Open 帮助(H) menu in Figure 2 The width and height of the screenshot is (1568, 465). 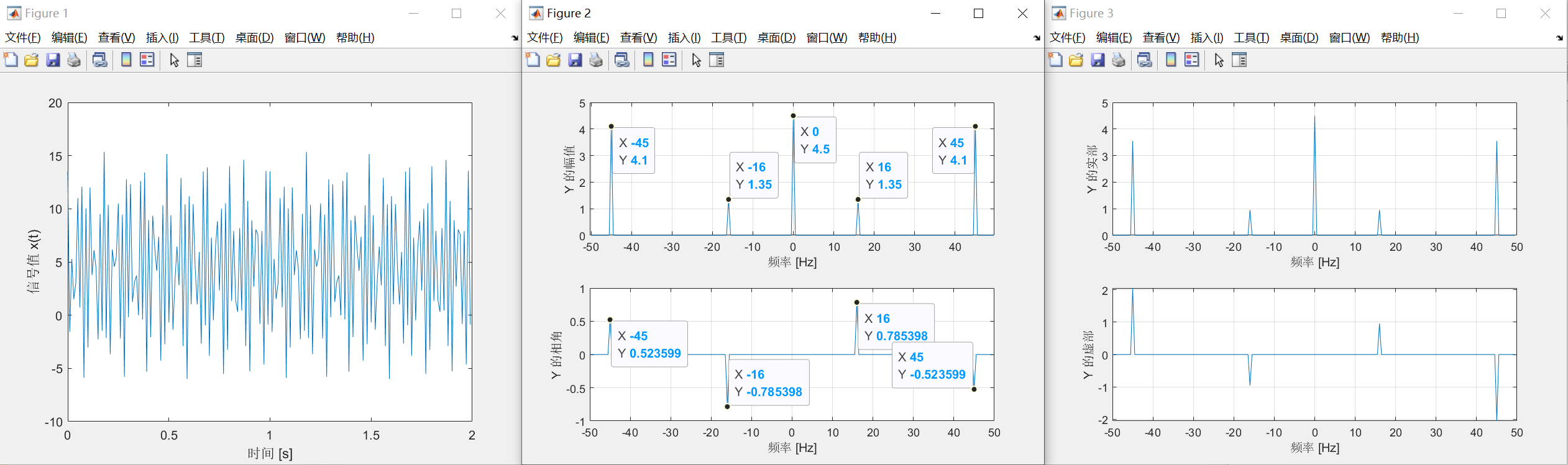(x=877, y=37)
